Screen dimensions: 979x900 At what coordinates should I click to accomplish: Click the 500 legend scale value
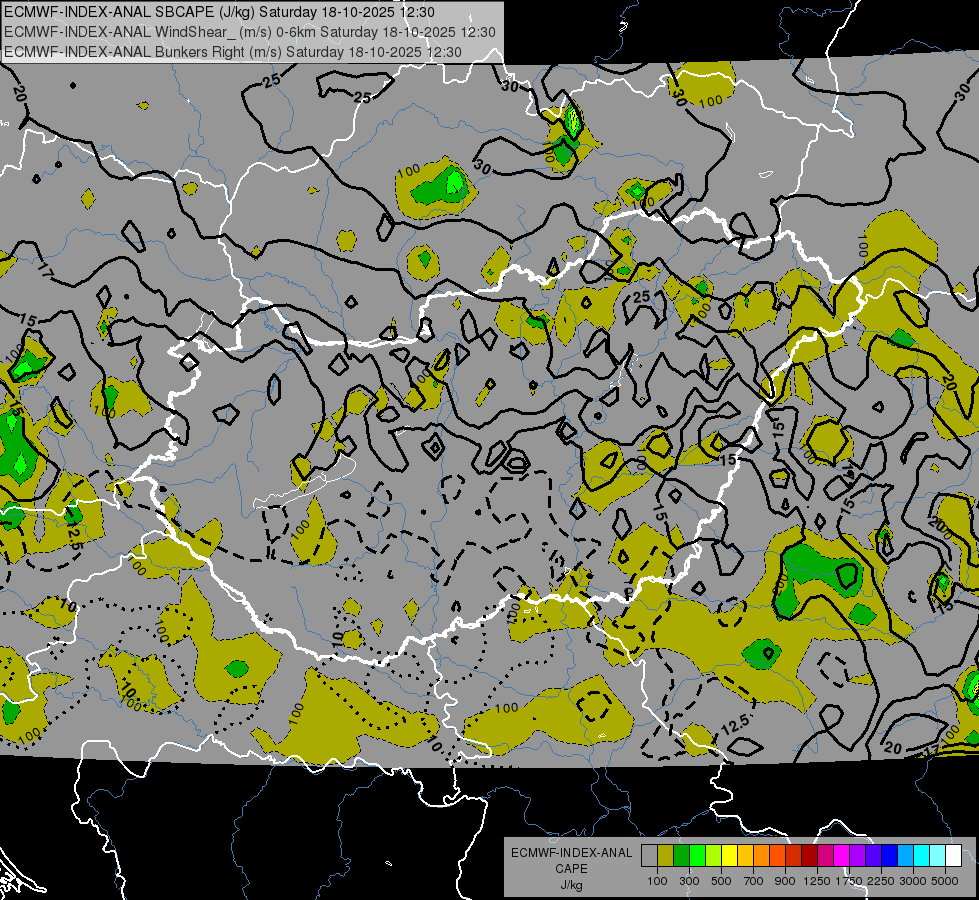point(722,881)
